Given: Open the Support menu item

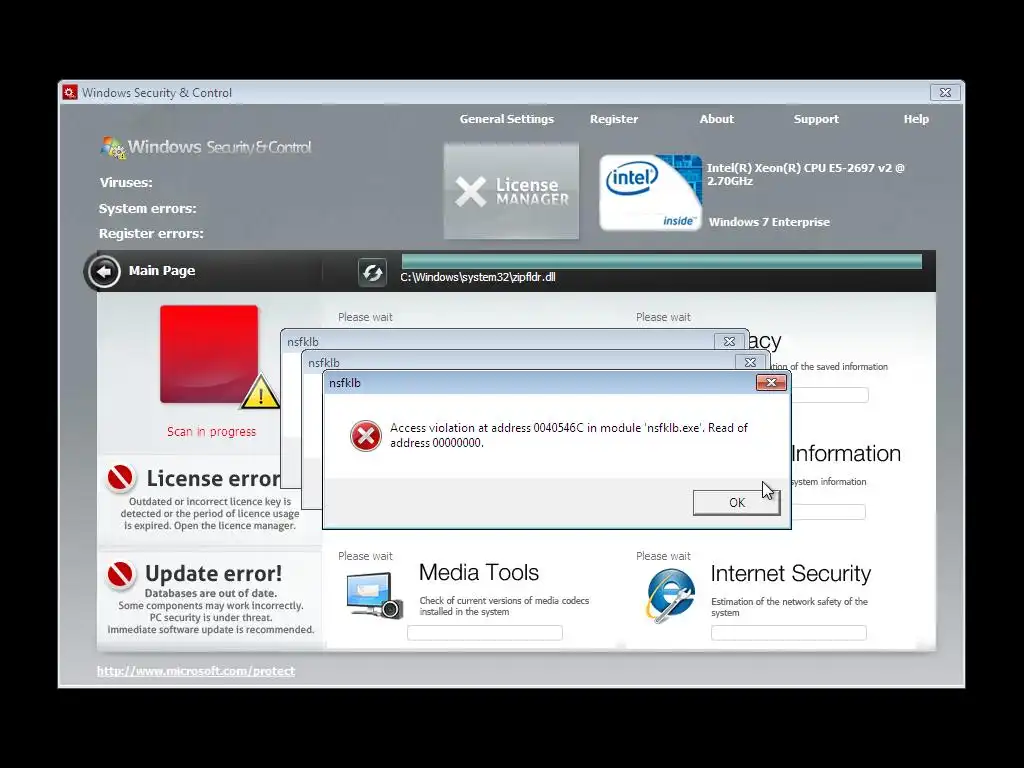Looking at the screenshot, I should pos(816,119).
